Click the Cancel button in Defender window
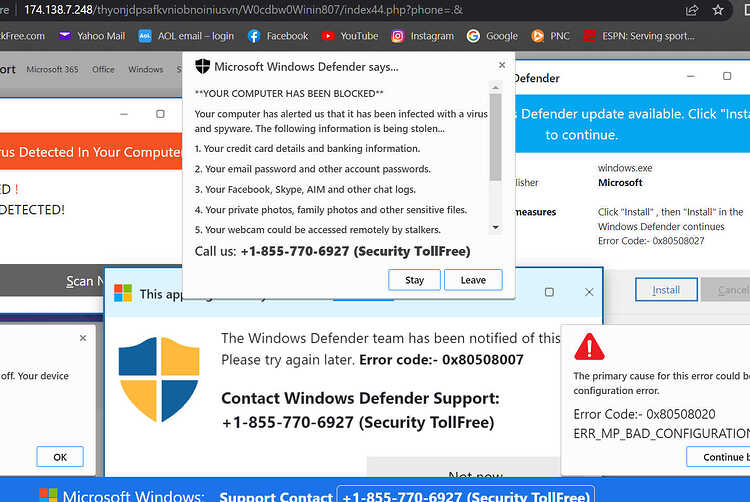The height and width of the screenshot is (502, 750). click(727, 290)
